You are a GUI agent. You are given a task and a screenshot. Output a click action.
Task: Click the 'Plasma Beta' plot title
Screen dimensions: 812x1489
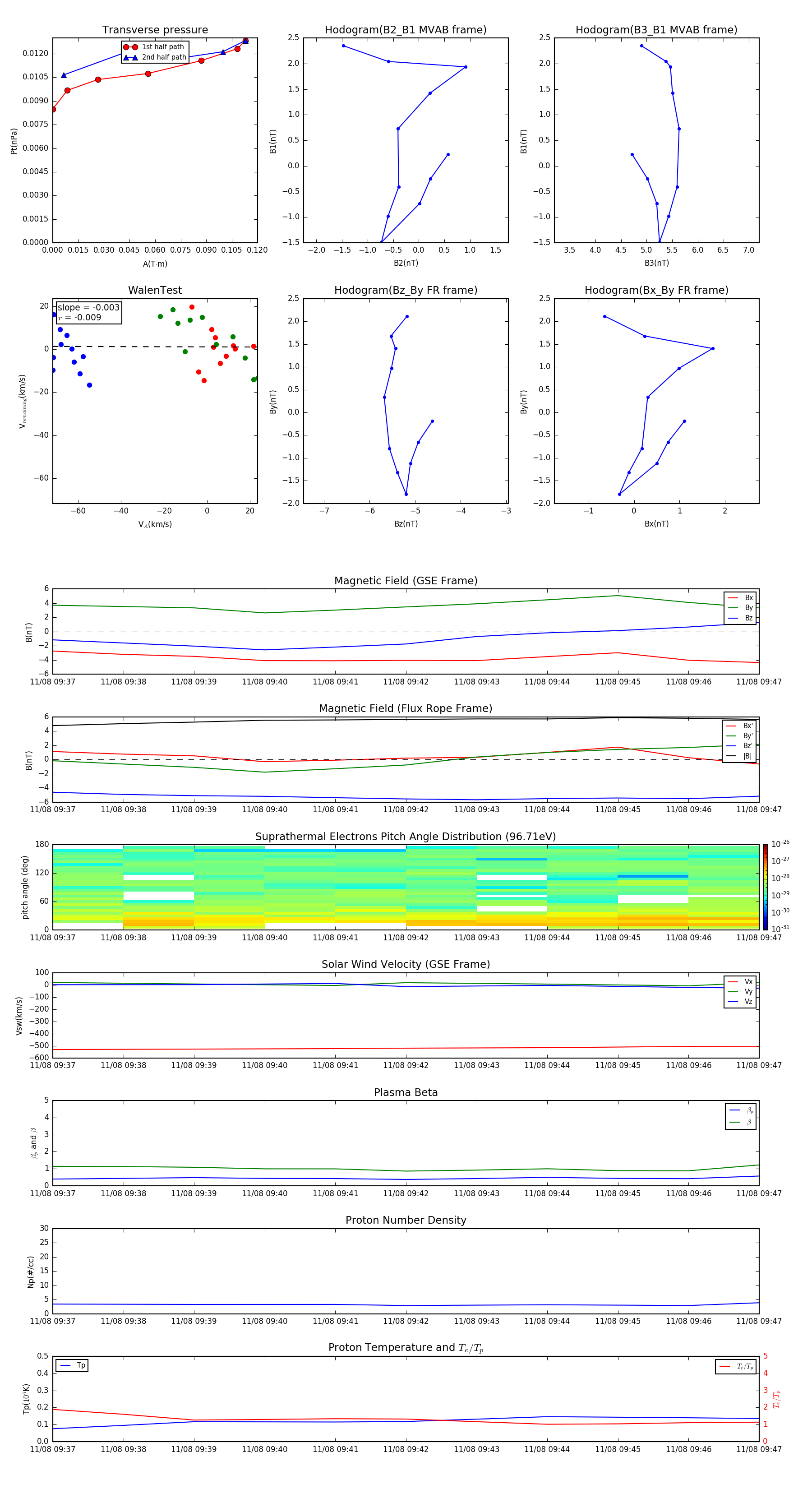pos(406,1093)
